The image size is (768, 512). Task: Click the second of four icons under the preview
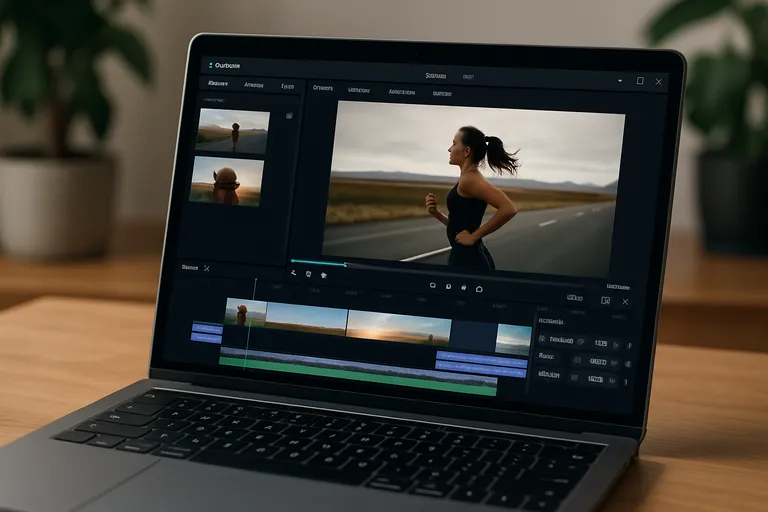click(448, 287)
